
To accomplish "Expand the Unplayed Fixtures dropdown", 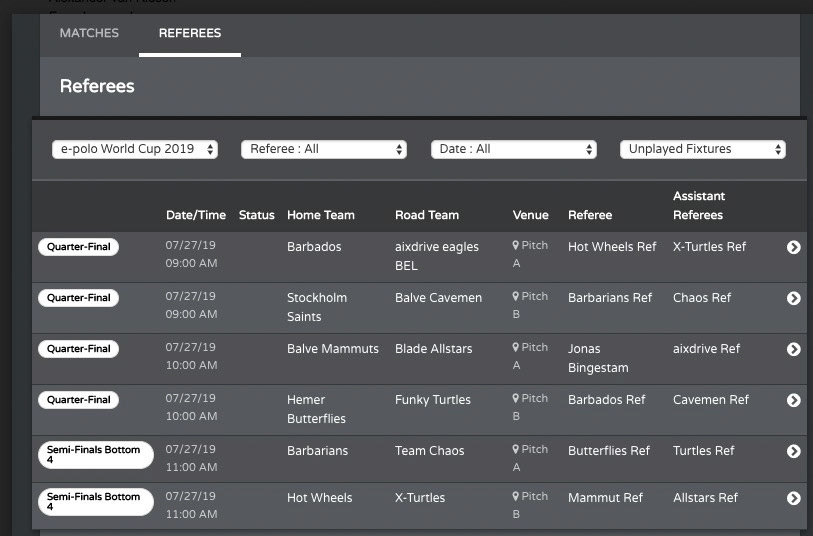I will (x=703, y=149).
